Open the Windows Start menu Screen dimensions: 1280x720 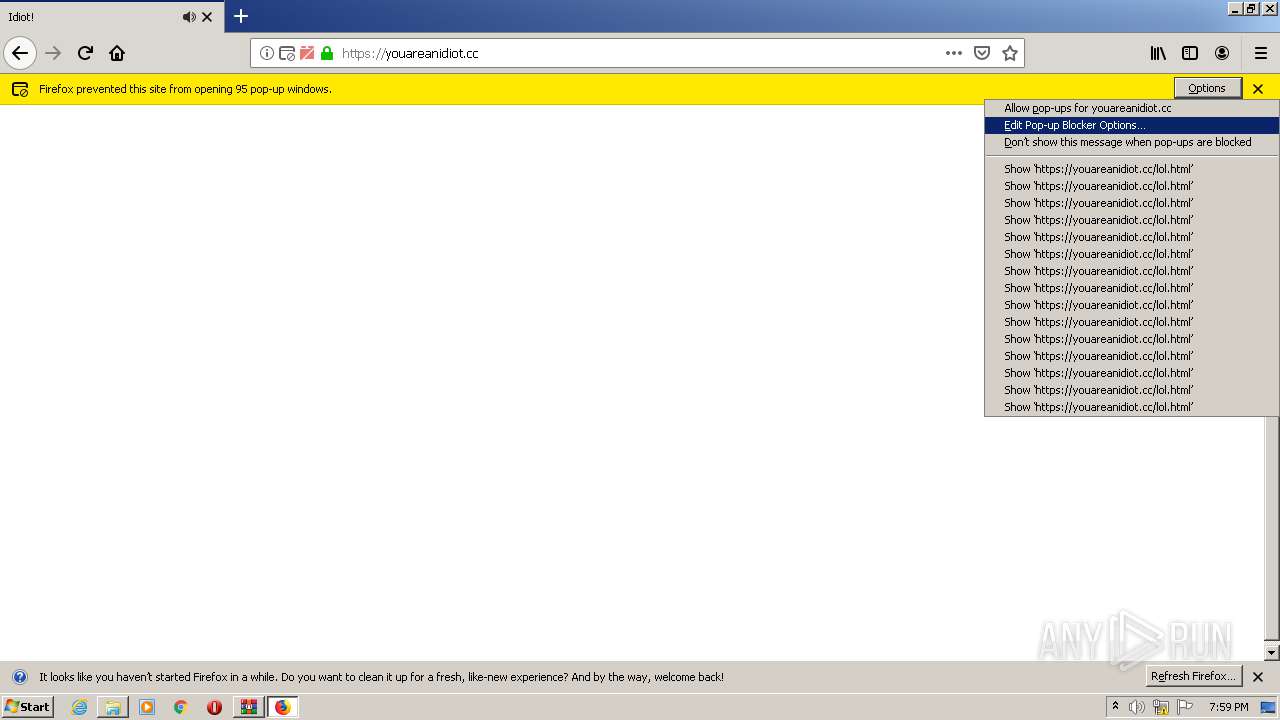coord(27,706)
